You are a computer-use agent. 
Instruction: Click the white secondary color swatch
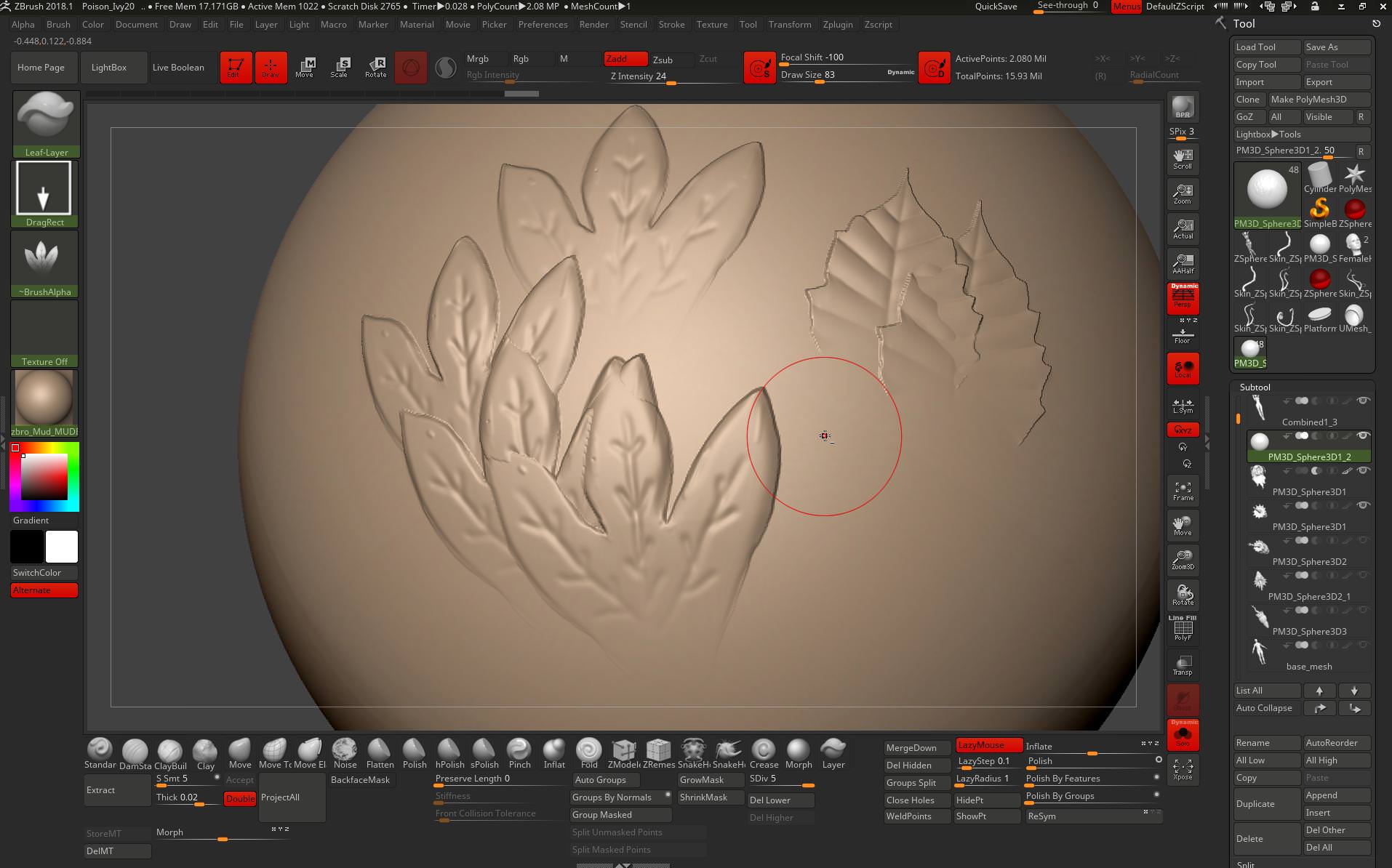[x=62, y=547]
